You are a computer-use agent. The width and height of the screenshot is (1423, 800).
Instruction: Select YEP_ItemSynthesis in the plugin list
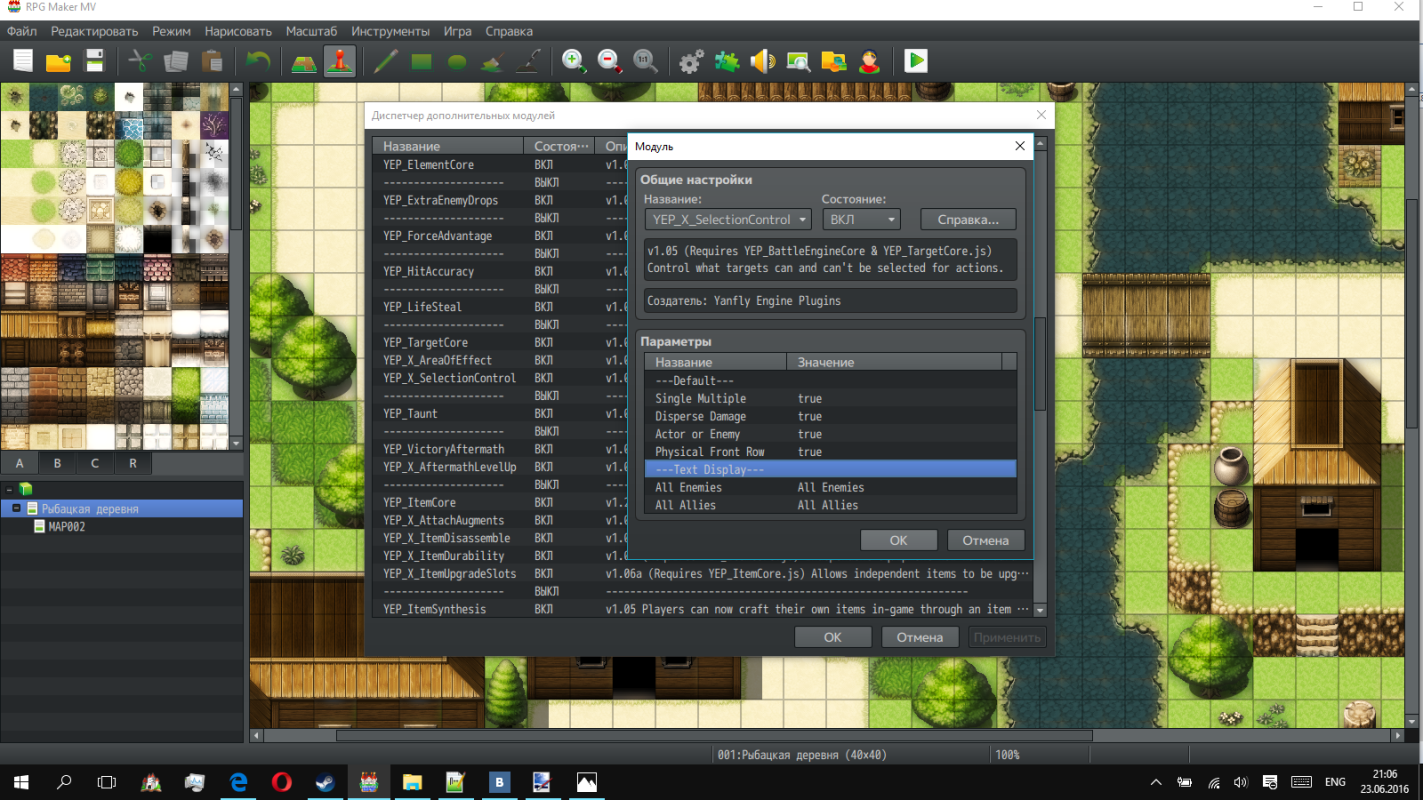pyautogui.click(x=434, y=609)
